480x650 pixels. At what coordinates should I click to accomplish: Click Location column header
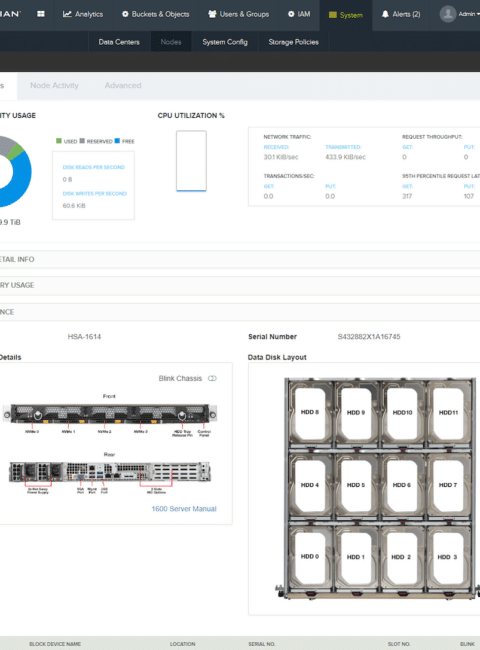182,644
